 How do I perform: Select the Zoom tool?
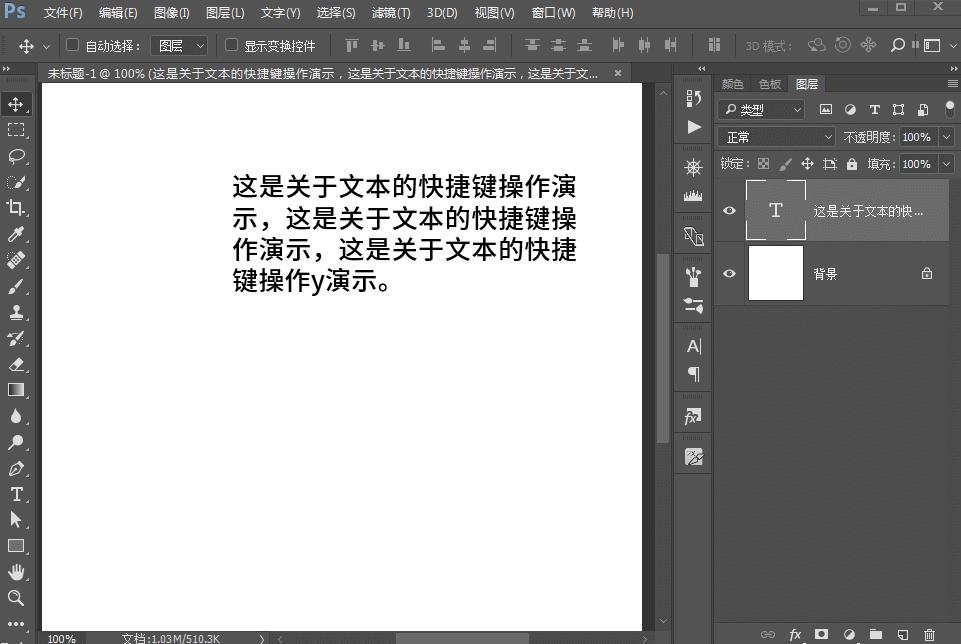pos(16,598)
